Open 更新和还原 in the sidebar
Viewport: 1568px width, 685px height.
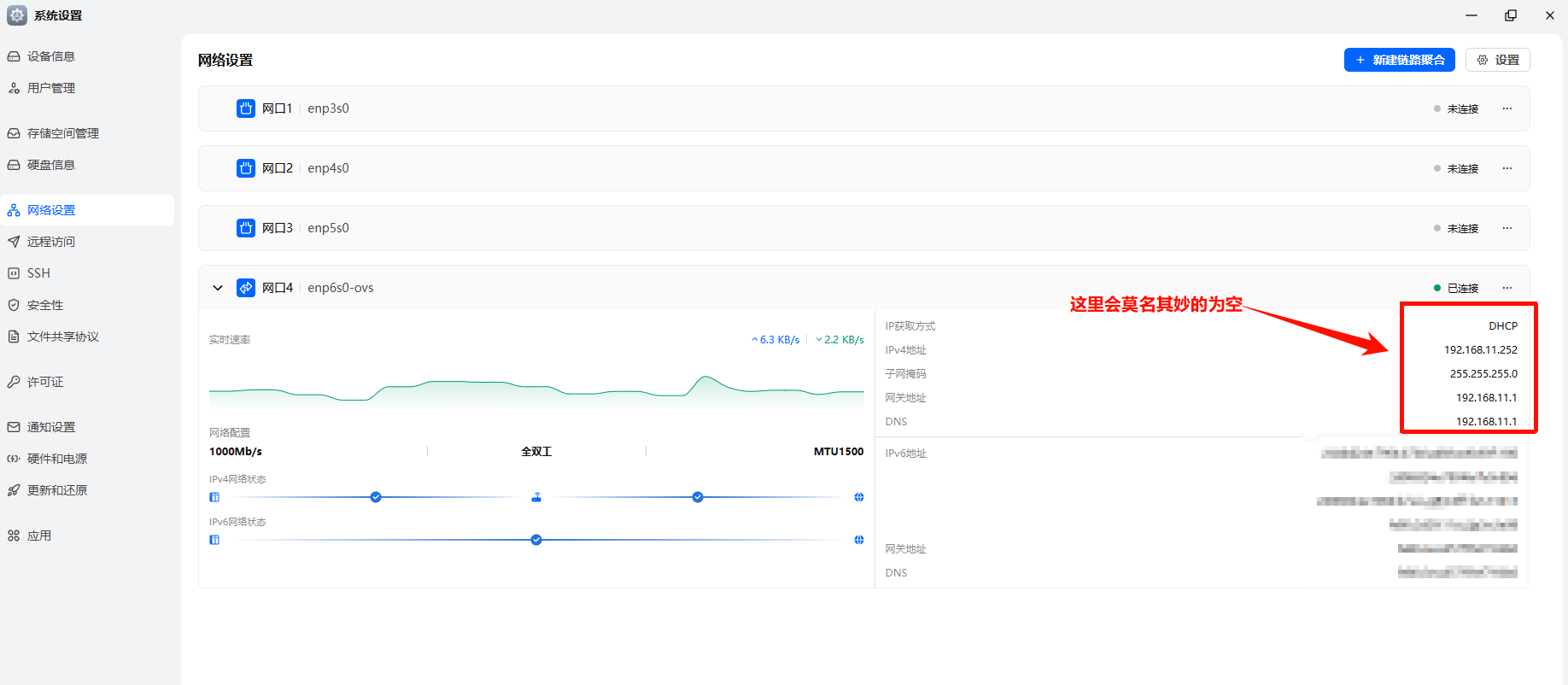pyautogui.click(x=57, y=490)
